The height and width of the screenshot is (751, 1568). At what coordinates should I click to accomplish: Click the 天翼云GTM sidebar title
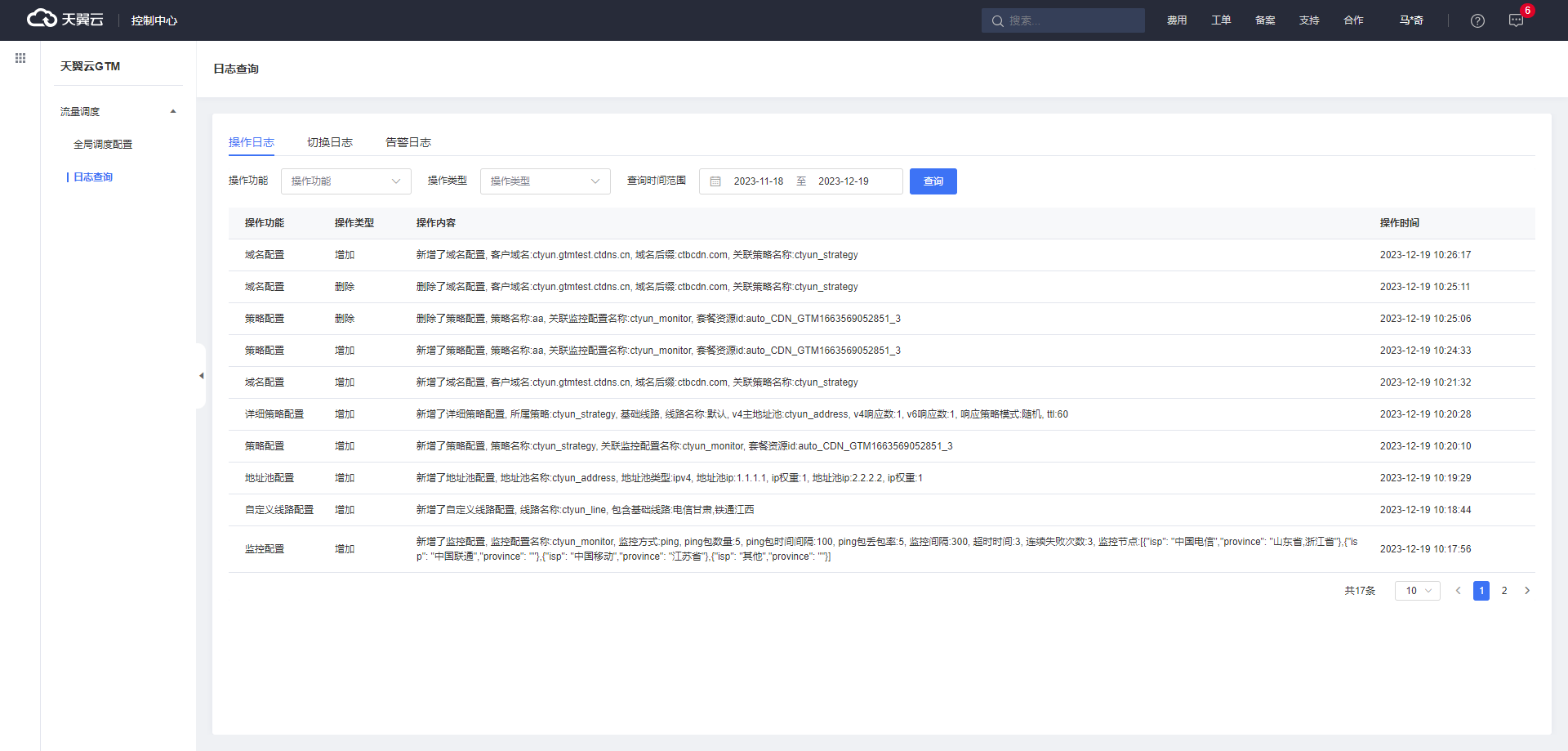click(x=90, y=66)
